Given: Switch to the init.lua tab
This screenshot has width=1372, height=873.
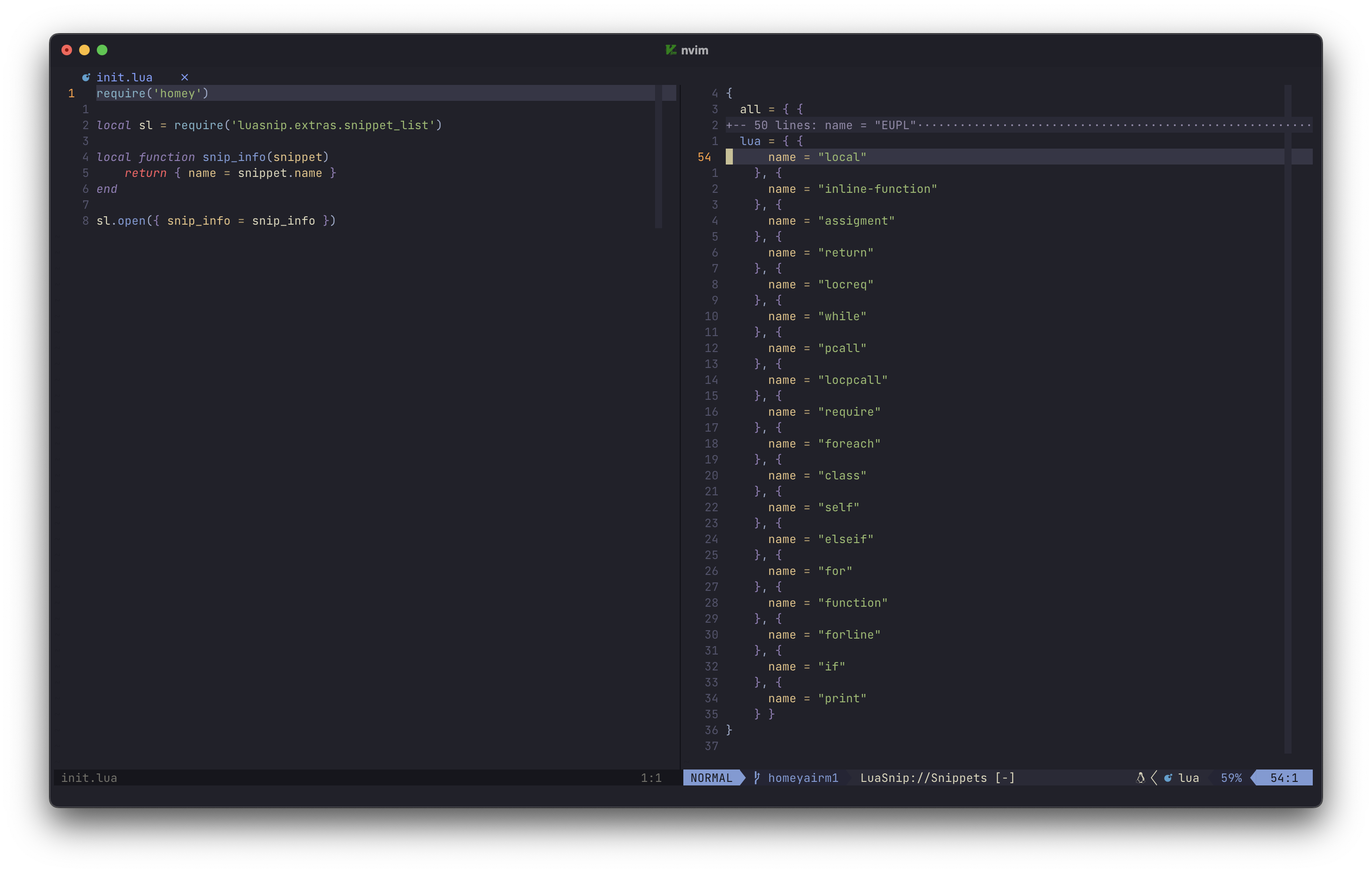Looking at the screenshot, I should (x=124, y=77).
